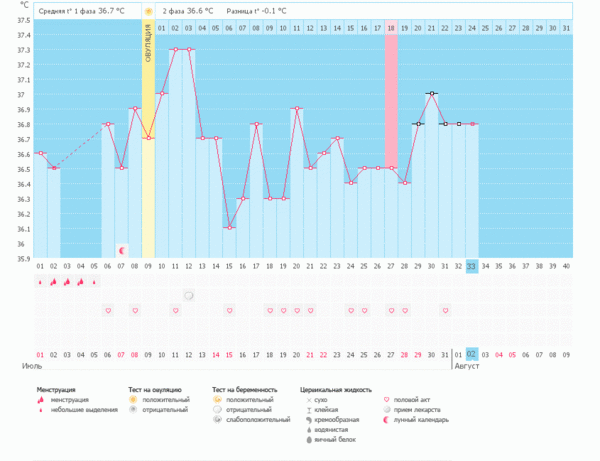The height and width of the screenshot is (461, 600).
Task: Click the light discharge drop on cycle day 05
Action: (94, 282)
